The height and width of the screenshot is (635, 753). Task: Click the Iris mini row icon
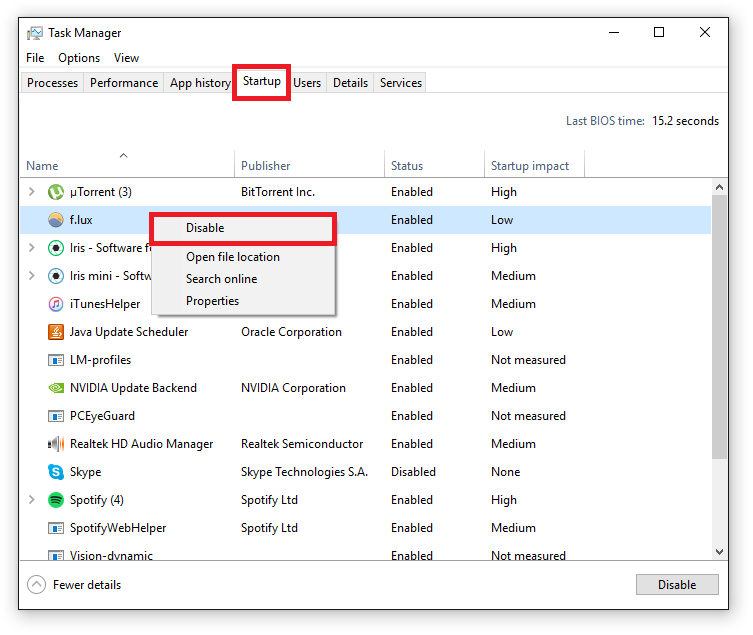(x=56, y=276)
